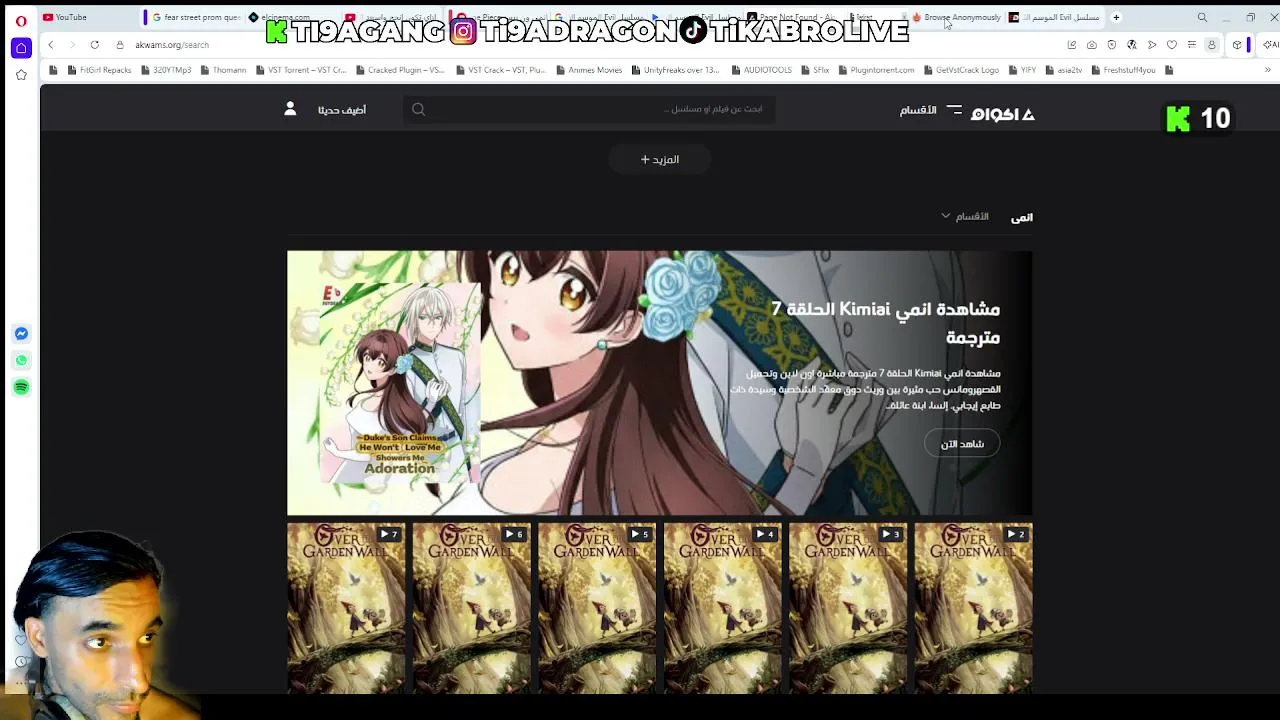Reload the akwams.org page
The image size is (1280, 720).
point(94,45)
